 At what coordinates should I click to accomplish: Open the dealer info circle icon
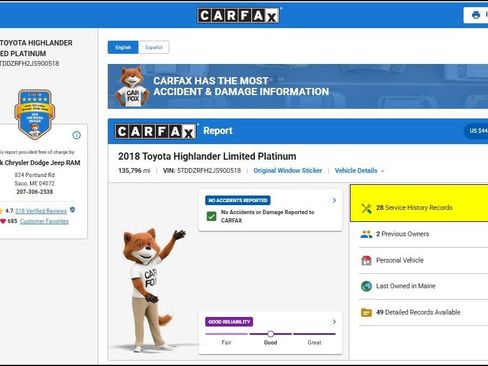point(76,135)
